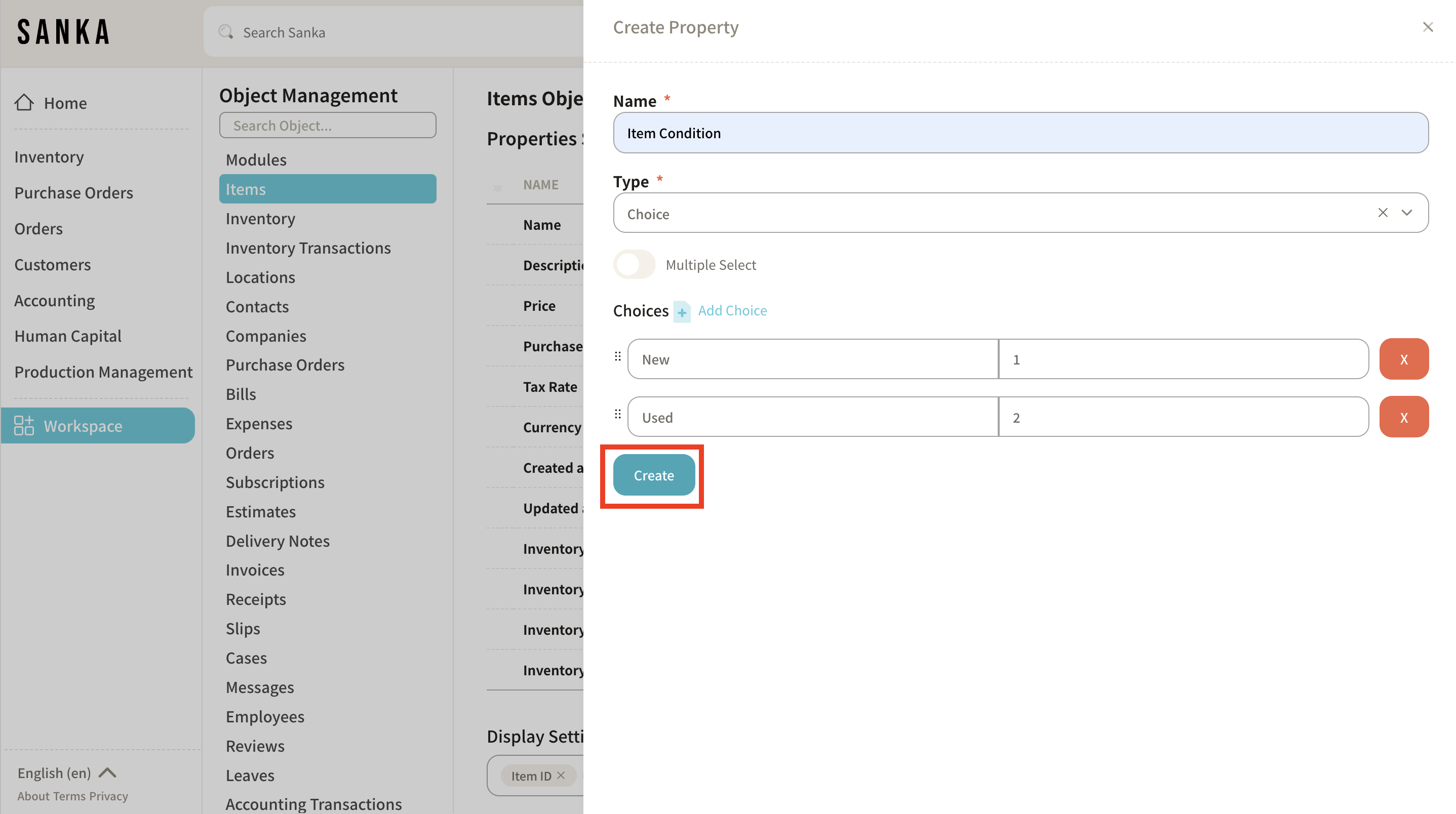The image size is (1456, 814).
Task: Remove the Used choice row
Action: pyautogui.click(x=1403, y=418)
